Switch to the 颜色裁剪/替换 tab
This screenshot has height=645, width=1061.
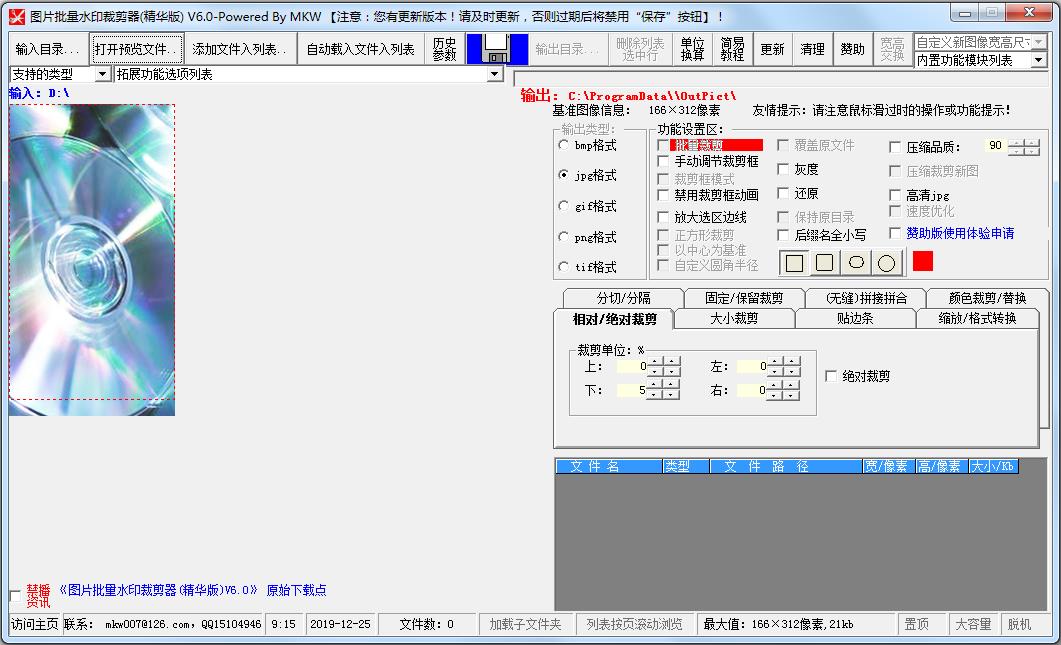[x=987, y=298]
